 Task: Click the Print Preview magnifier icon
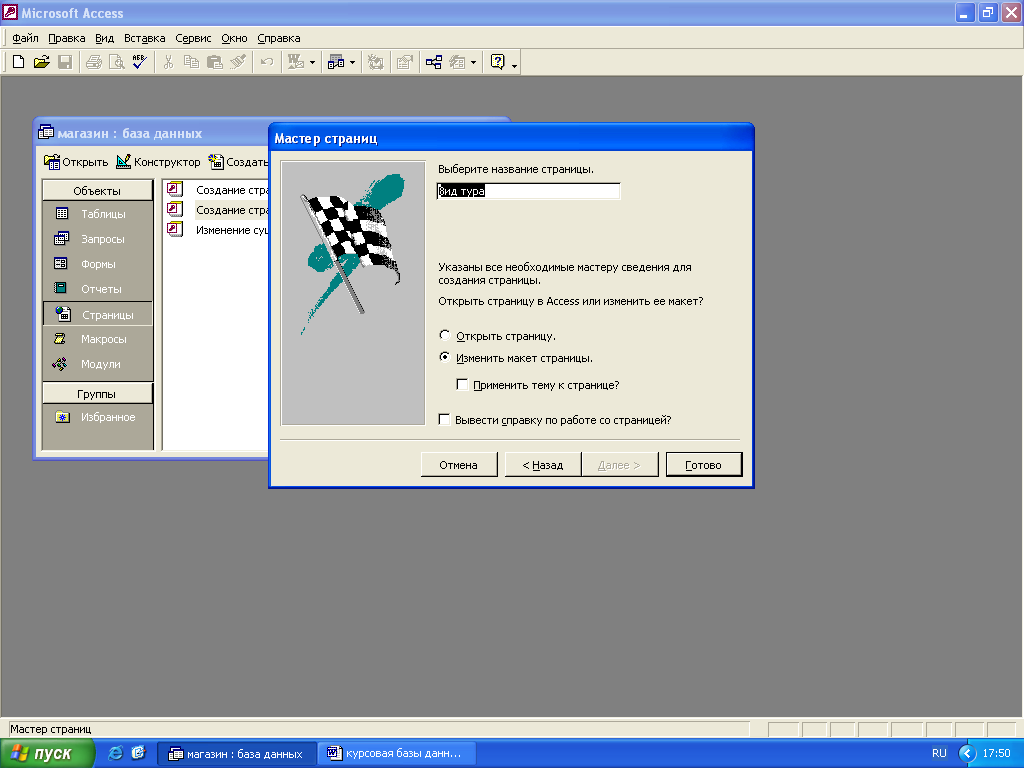(x=116, y=62)
